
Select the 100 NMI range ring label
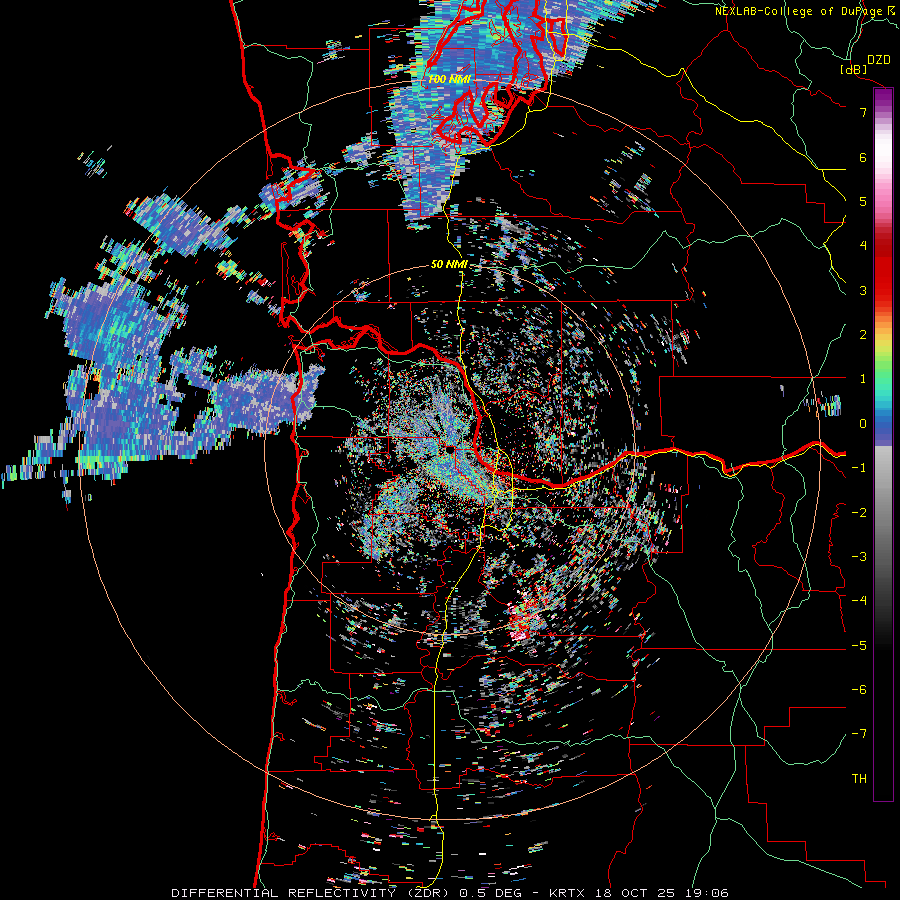coord(449,79)
